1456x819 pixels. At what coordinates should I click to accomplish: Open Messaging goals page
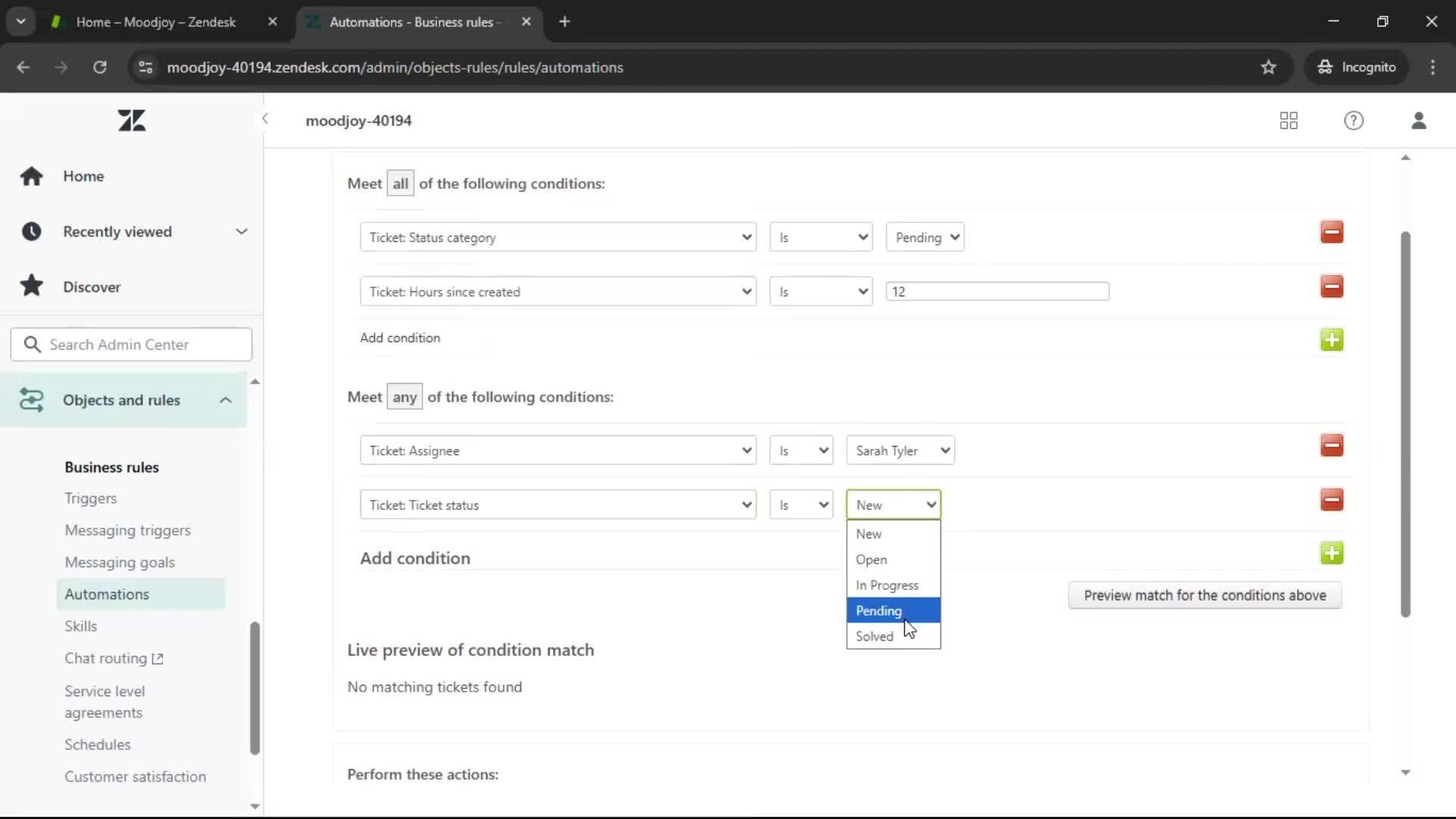pyautogui.click(x=120, y=562)
